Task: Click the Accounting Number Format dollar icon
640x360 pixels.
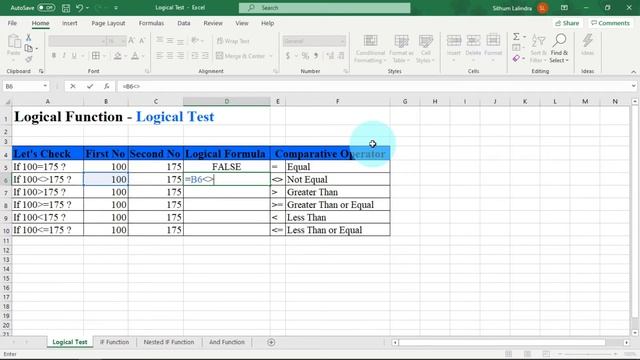Action: 288,56
